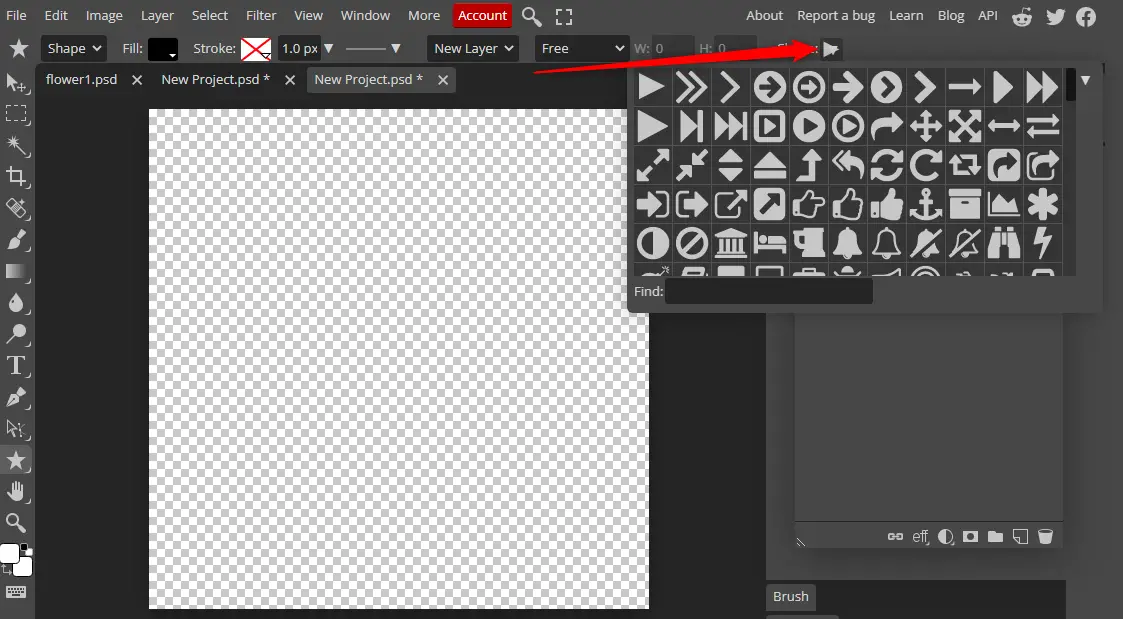
Task: Delete the layer using the trash icon
Action: tap(1046, 536)
